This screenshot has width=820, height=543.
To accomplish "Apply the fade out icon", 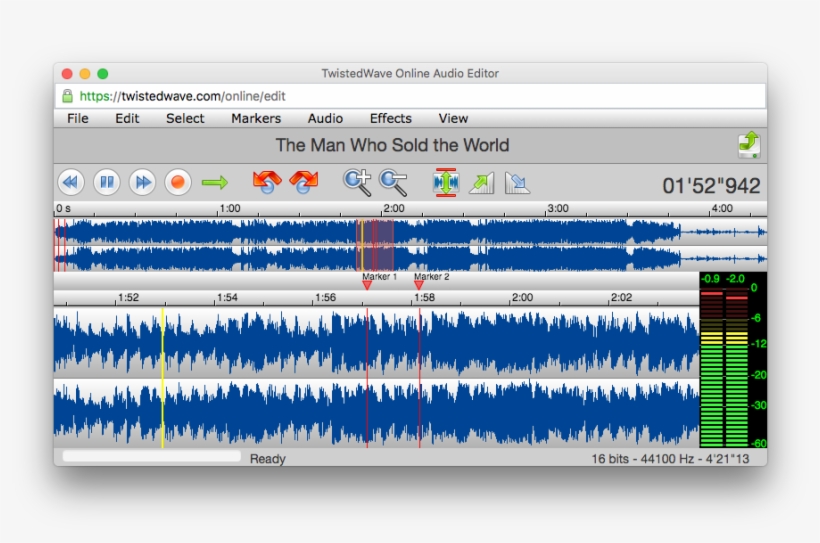I will (x=517, y=183).
